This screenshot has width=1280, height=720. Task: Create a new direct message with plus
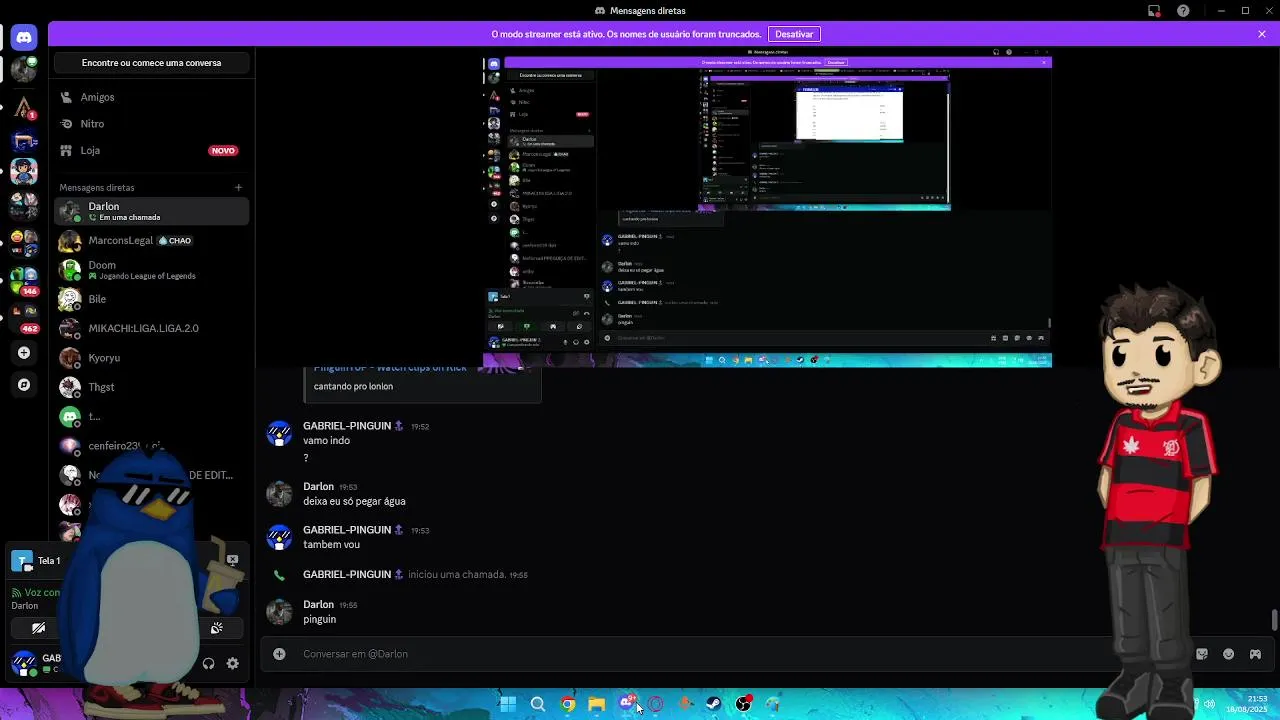[238, 187]
